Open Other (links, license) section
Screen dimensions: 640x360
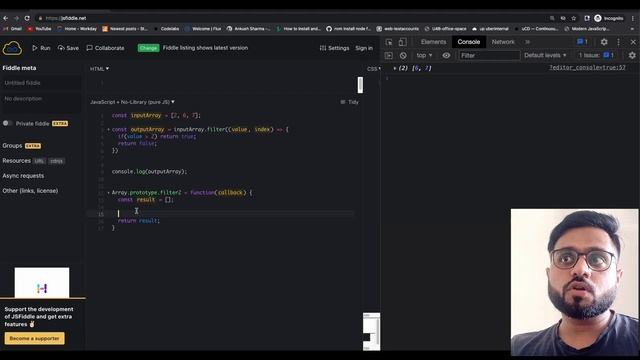(x=30, y=191)
